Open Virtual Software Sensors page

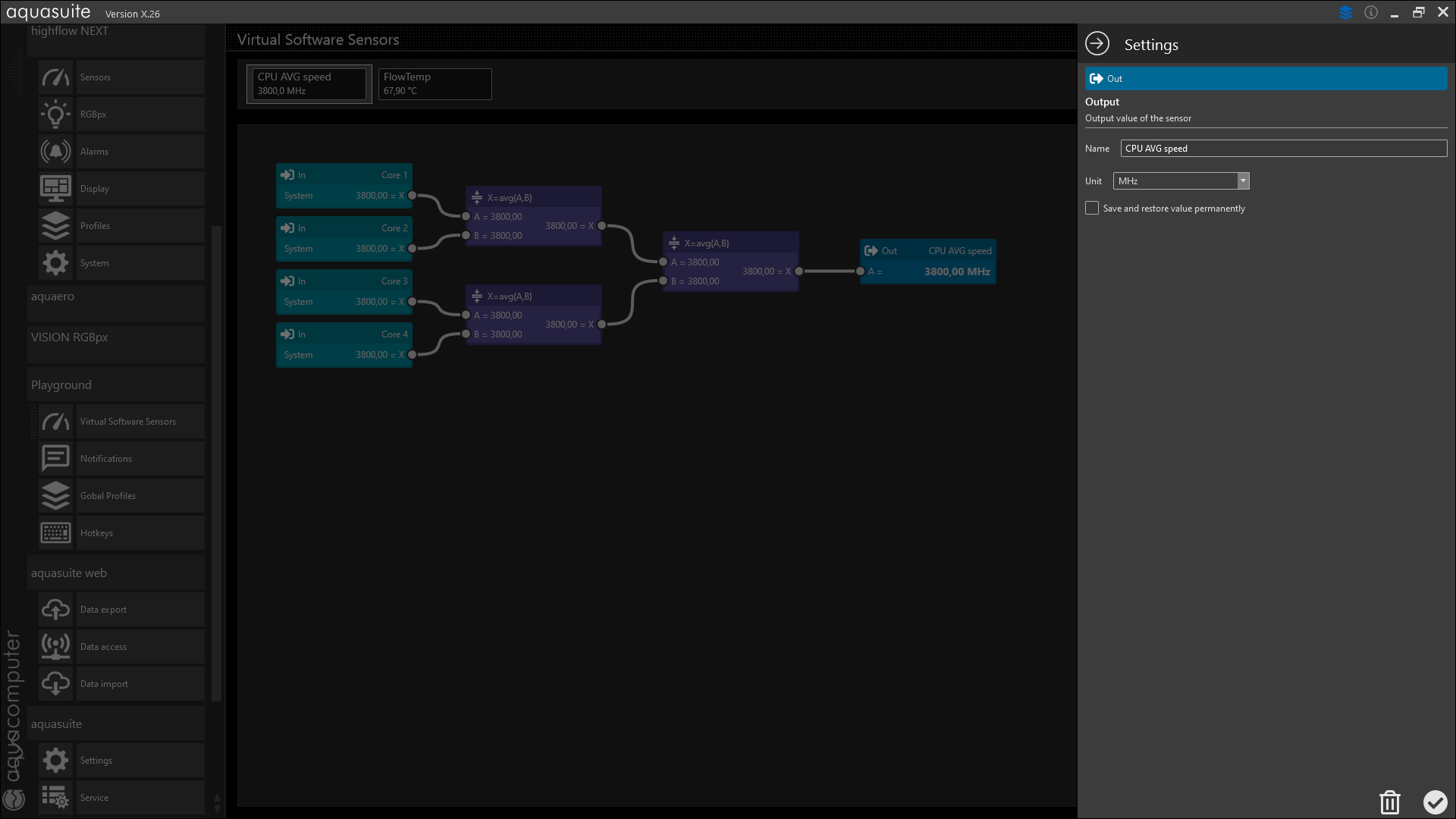click(x=140, y=422)
